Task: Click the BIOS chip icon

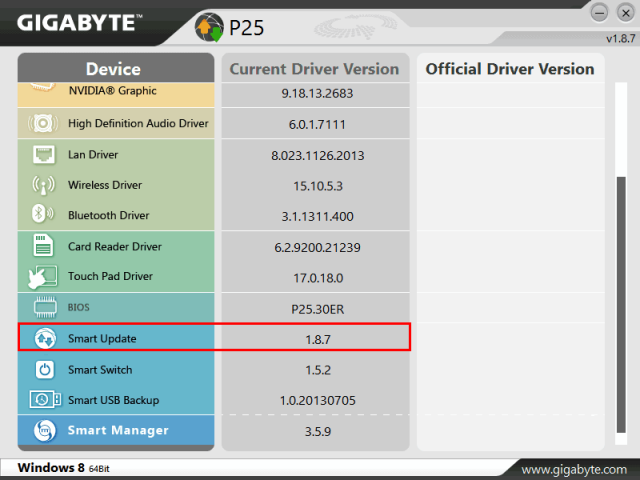Action: click(45, 307)
